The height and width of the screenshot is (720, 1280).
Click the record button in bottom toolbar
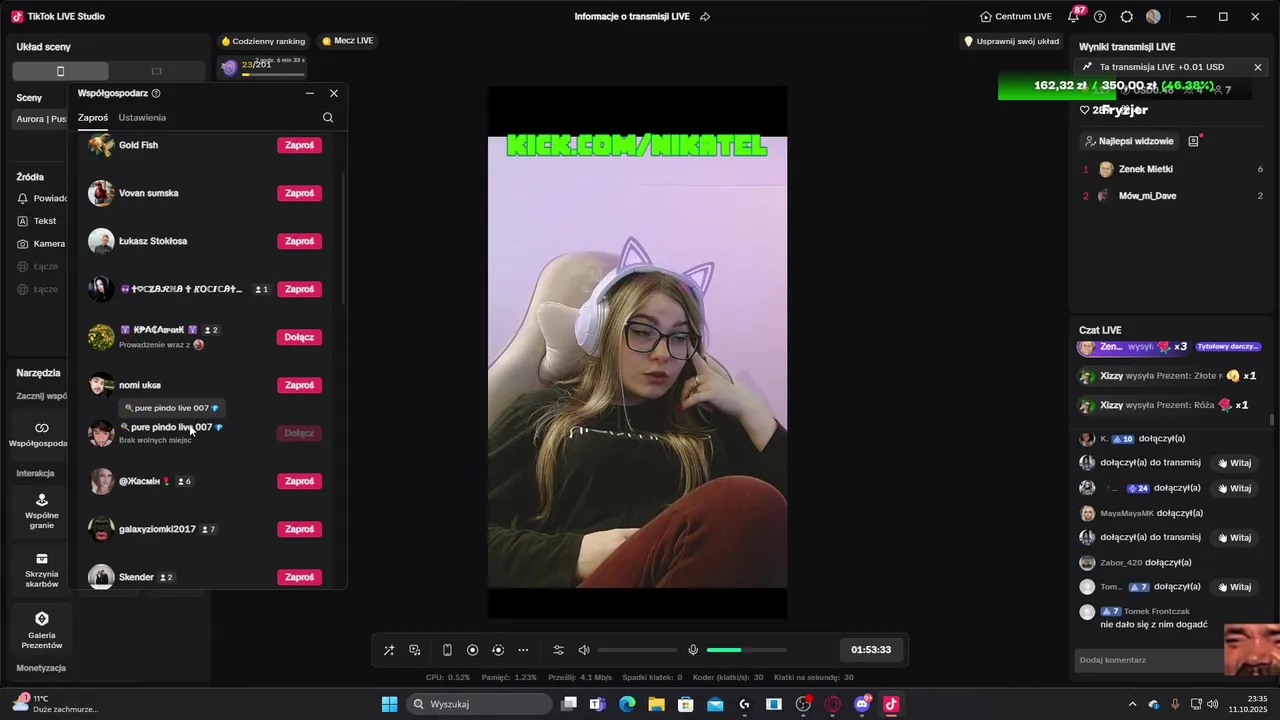[x=473, y=650]
